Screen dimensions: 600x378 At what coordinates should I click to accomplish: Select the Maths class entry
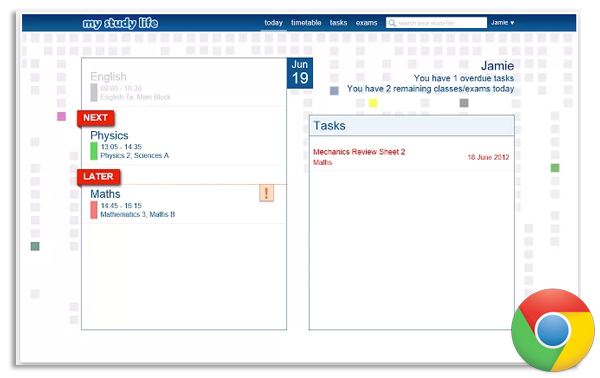[184, 204]
